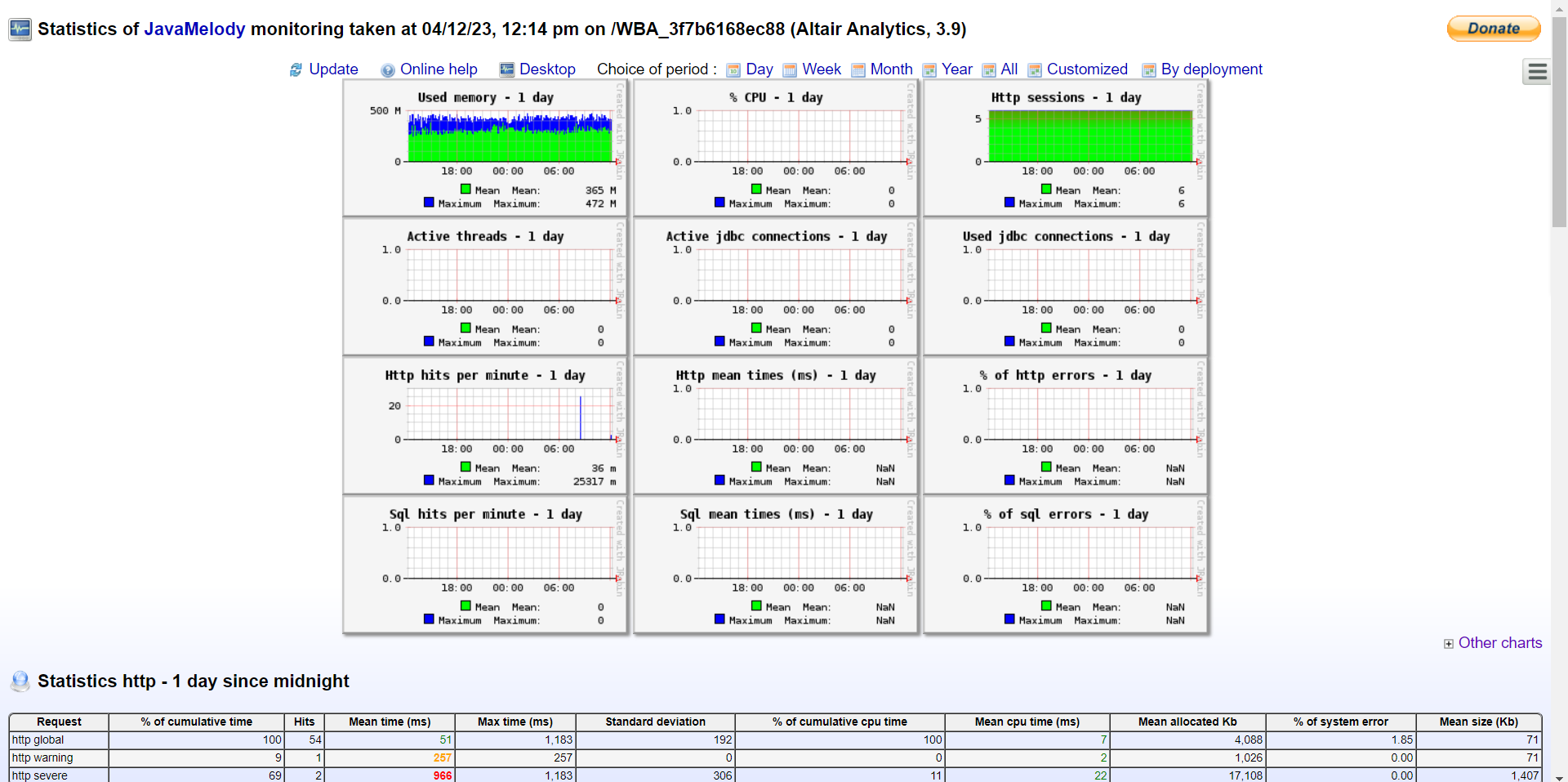Click the Update refresh icon
The height and width of the screenshot is (782, 1568).
pyautogui.click(x=296, y=70)
